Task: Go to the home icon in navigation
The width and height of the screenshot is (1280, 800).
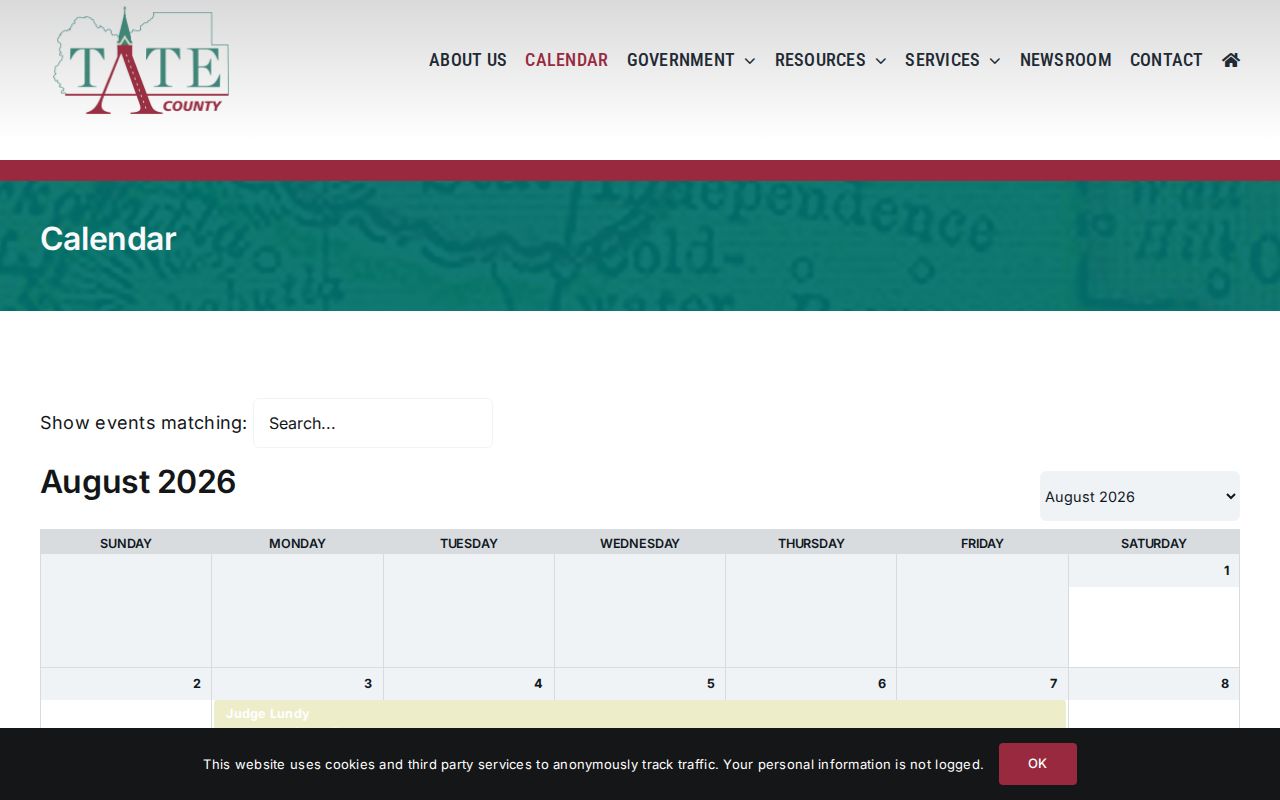Action: coord(1231,60)
